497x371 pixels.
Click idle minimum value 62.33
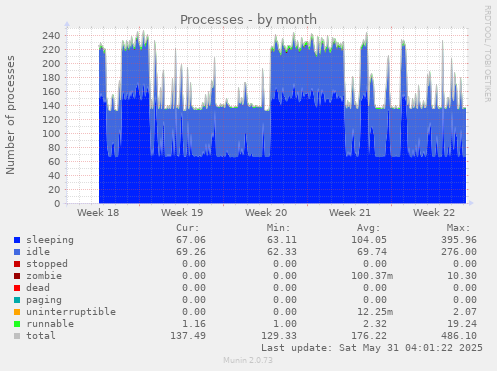[x=282, y=252]
